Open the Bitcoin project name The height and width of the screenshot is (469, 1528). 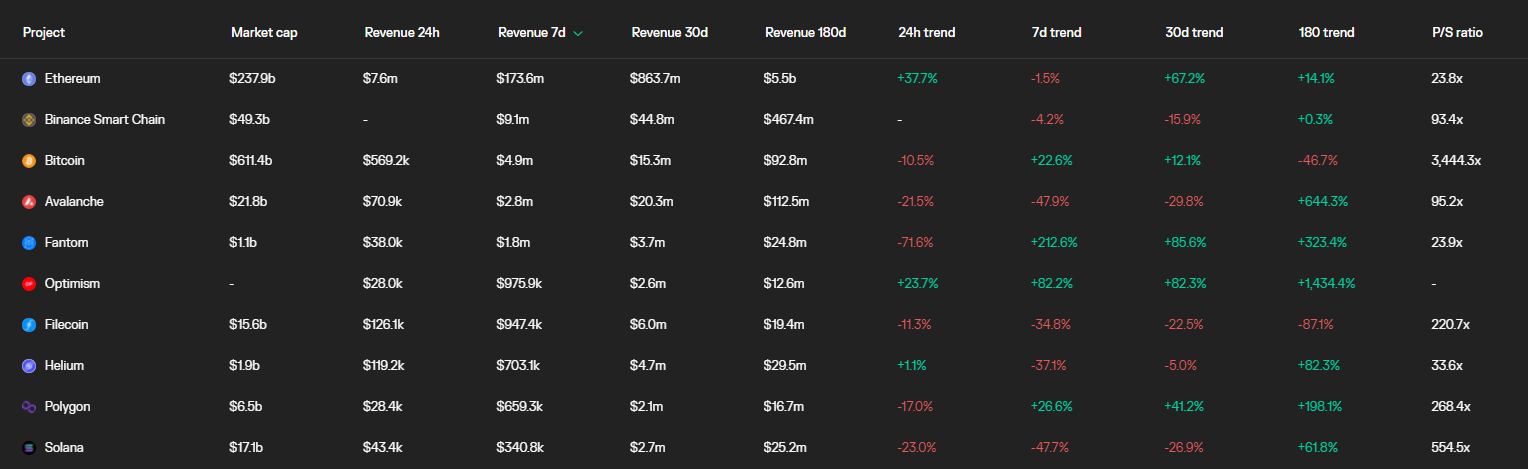65,160
